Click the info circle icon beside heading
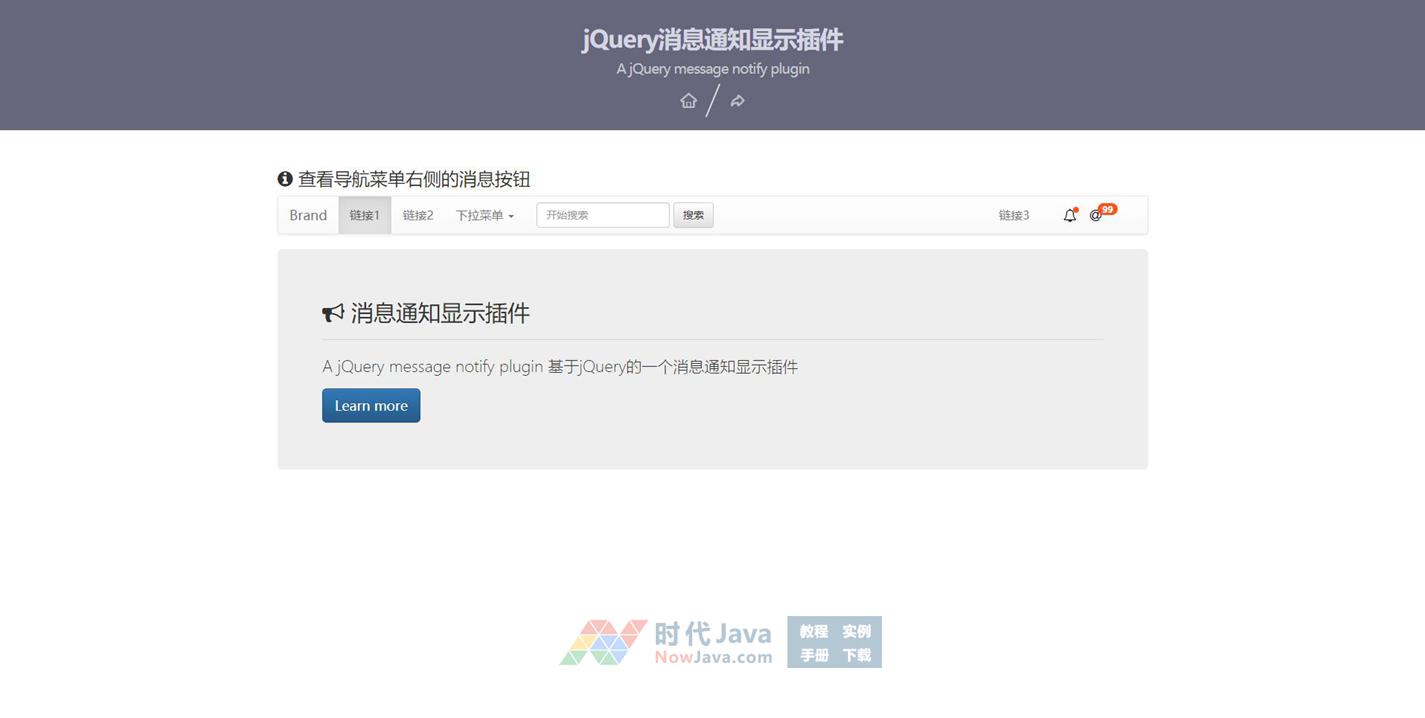The height and width of the screenshot is (718, 1425). pos(285,179)
